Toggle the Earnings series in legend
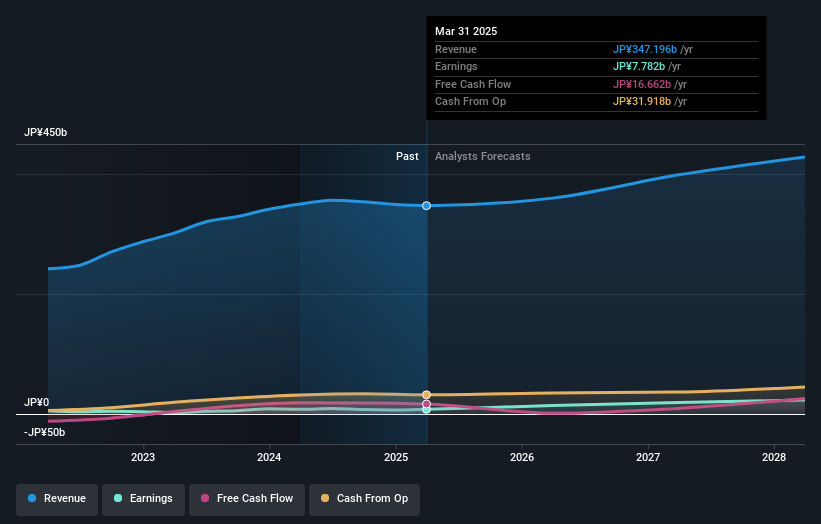The height and width of the screenshot is (524, 821). (143, 498)
